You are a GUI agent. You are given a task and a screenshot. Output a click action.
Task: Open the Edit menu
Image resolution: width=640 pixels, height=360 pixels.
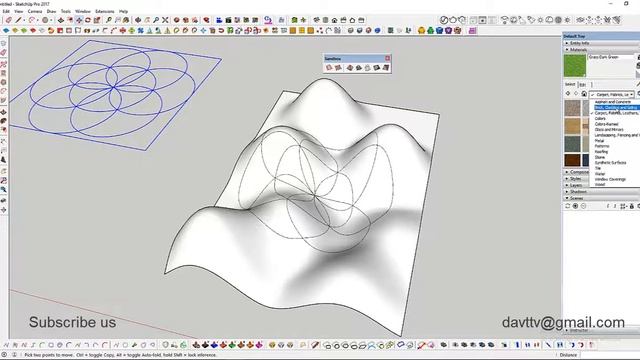click(6, 11)
